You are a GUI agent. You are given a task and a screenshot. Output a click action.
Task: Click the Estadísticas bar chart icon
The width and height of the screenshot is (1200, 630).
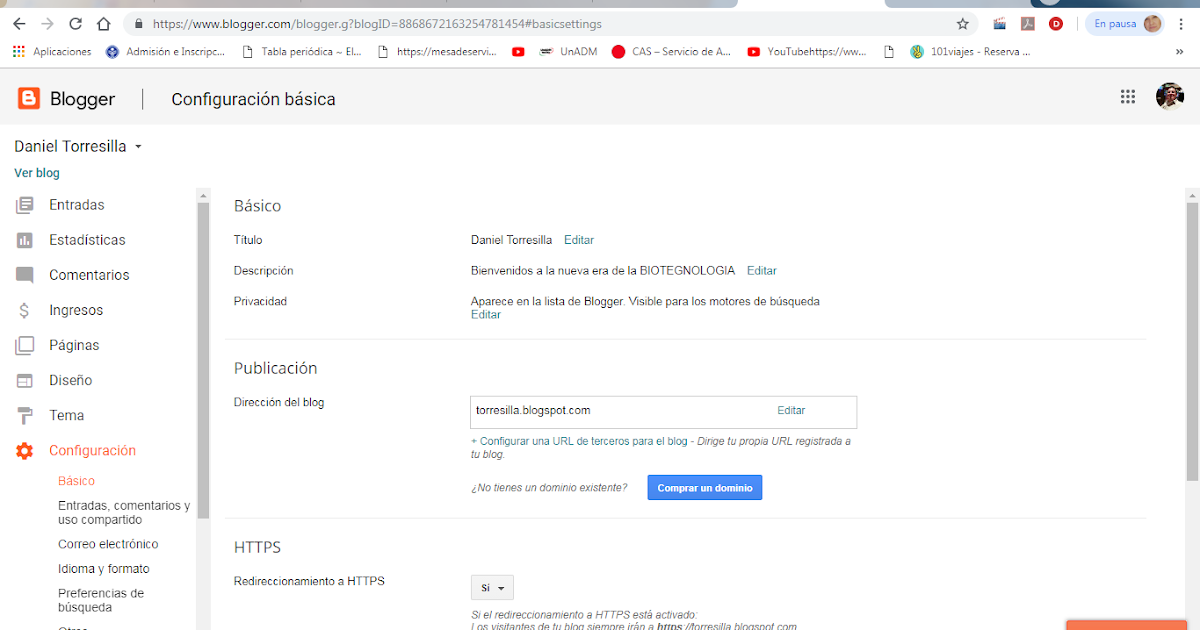click(x=25, y=240)
